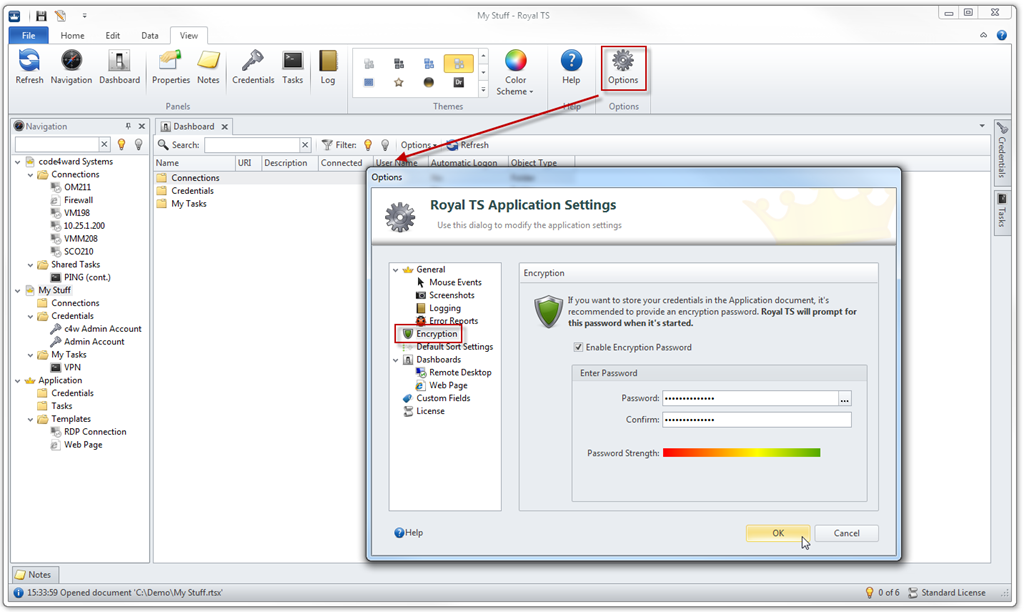
Task: Show the Credentials panel key icon
Action: point(253,67)
